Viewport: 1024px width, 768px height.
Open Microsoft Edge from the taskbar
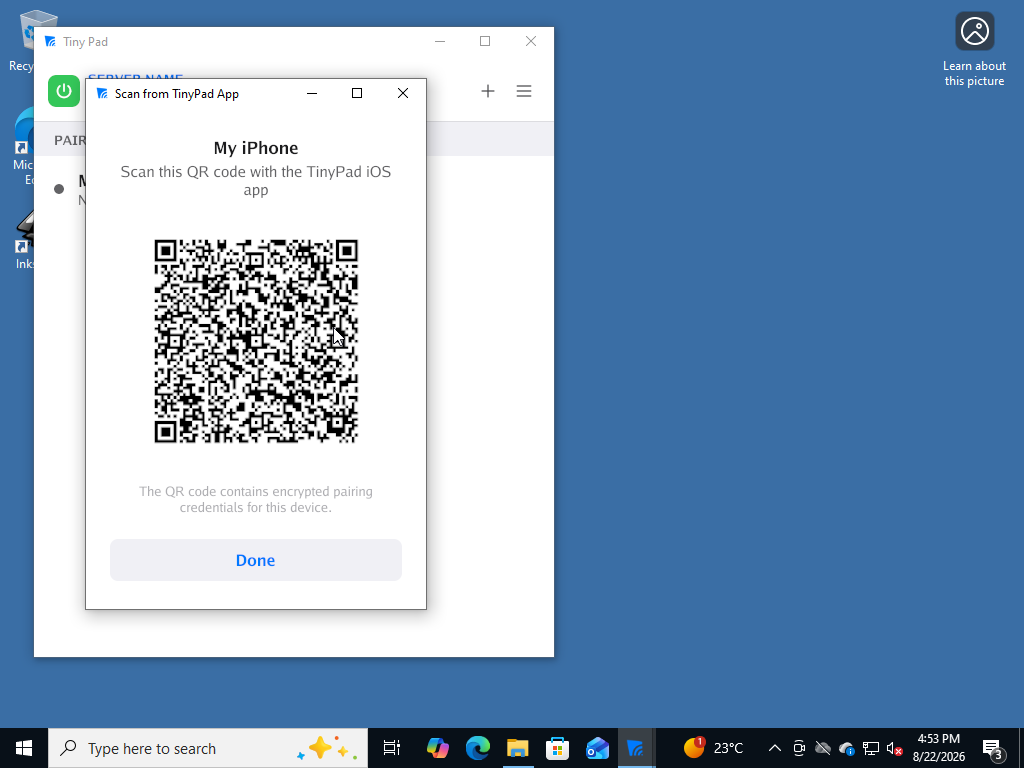pos(477,748)
